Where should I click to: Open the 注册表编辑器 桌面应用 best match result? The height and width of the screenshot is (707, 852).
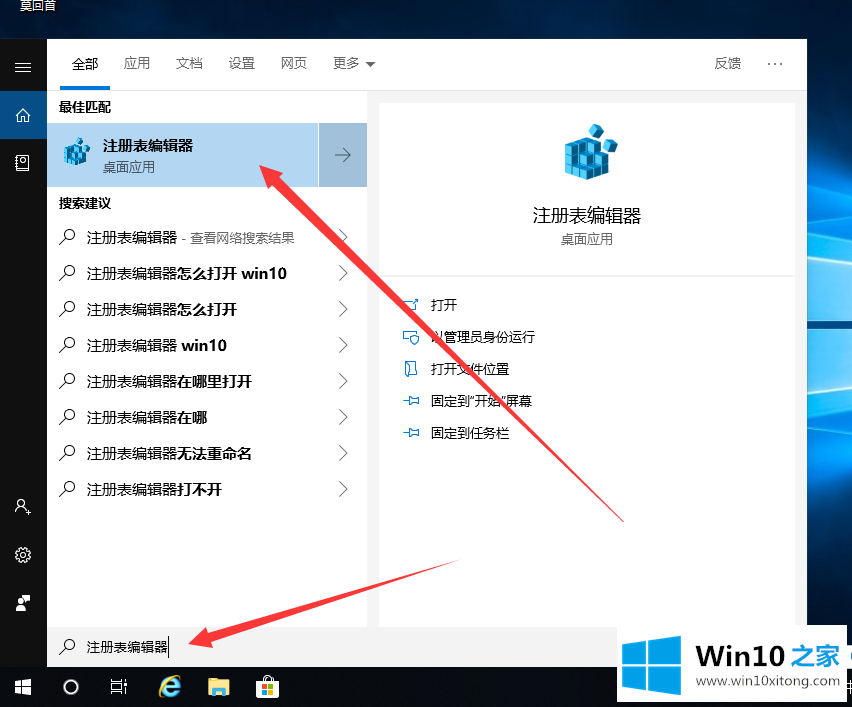(x=183, y=155)
